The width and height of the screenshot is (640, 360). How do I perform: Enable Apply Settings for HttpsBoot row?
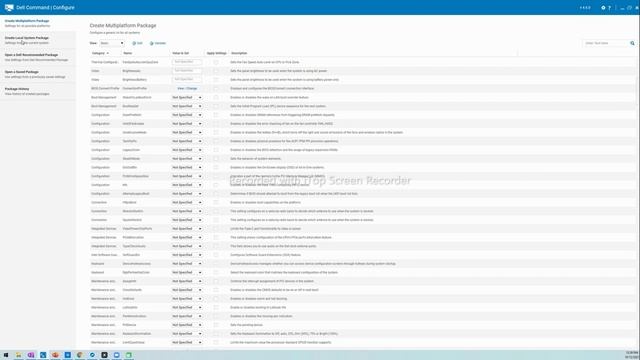point(216,202)
